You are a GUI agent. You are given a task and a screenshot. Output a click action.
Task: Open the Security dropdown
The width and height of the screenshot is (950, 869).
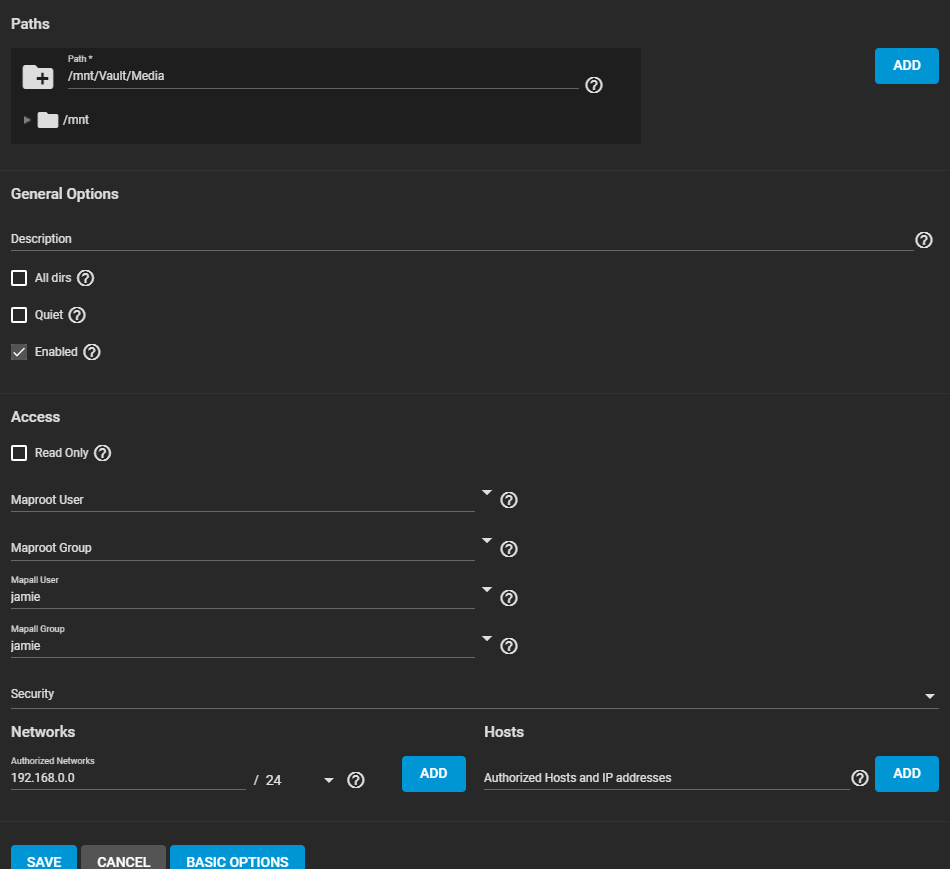[930, 696]
